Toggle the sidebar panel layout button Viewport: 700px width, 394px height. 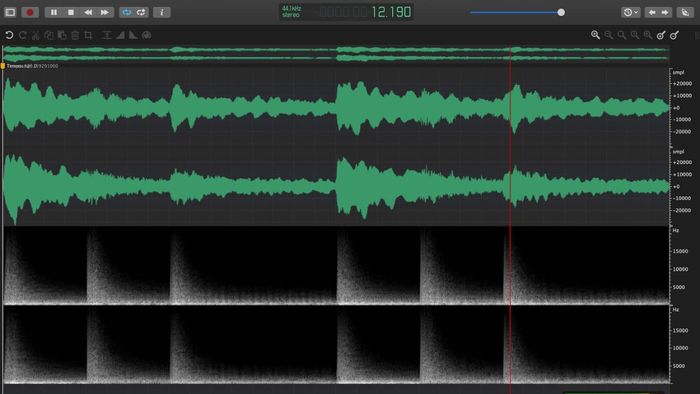tap(10, 12)
